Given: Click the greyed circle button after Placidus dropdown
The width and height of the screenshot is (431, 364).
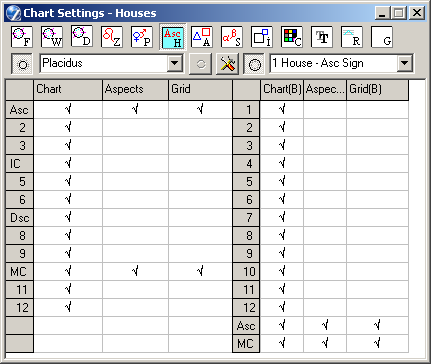Looking at the screenshot, I should (x=200, y=64).
